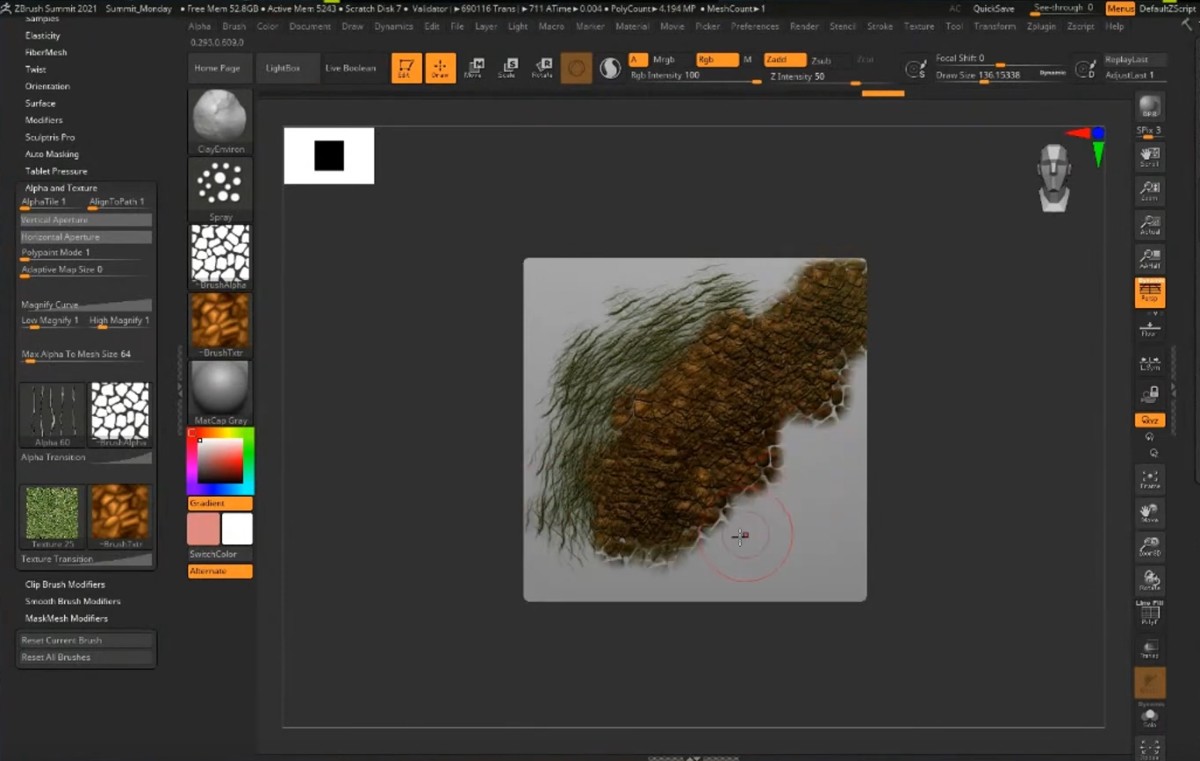
Task: Expand the Auto Masking section
Action: 52,154
